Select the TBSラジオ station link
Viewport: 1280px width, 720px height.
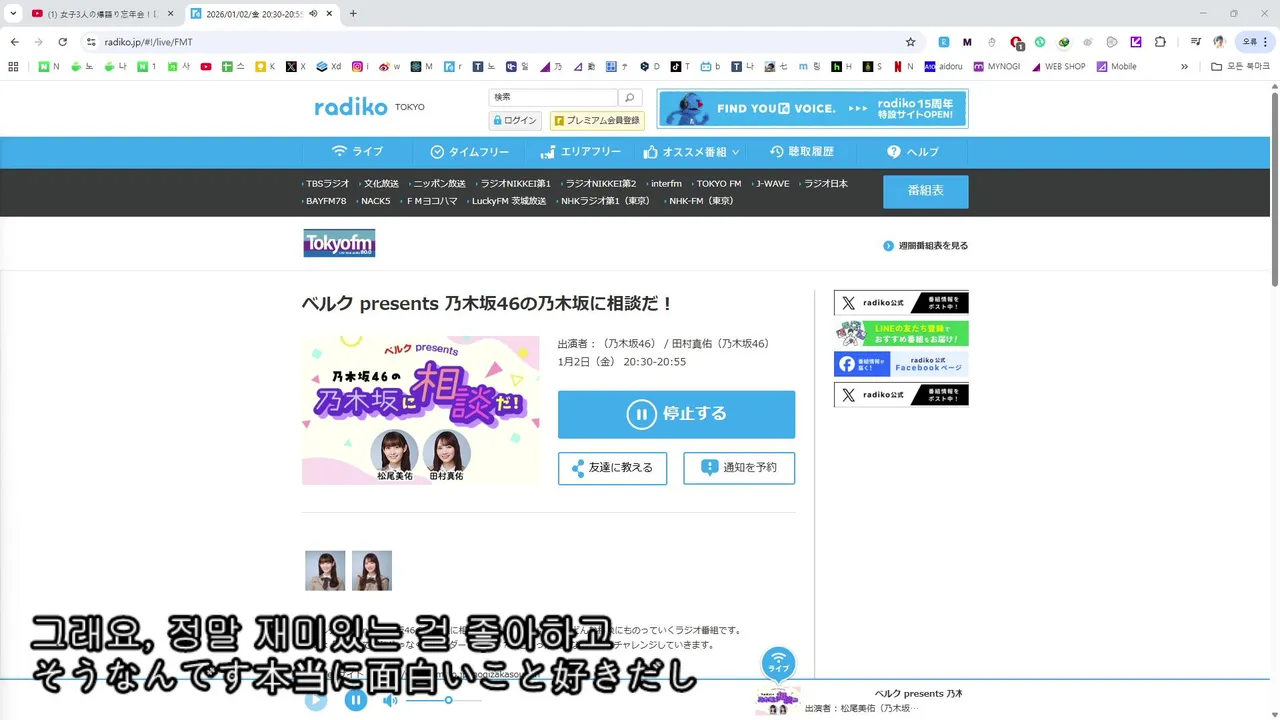point(328,184)
